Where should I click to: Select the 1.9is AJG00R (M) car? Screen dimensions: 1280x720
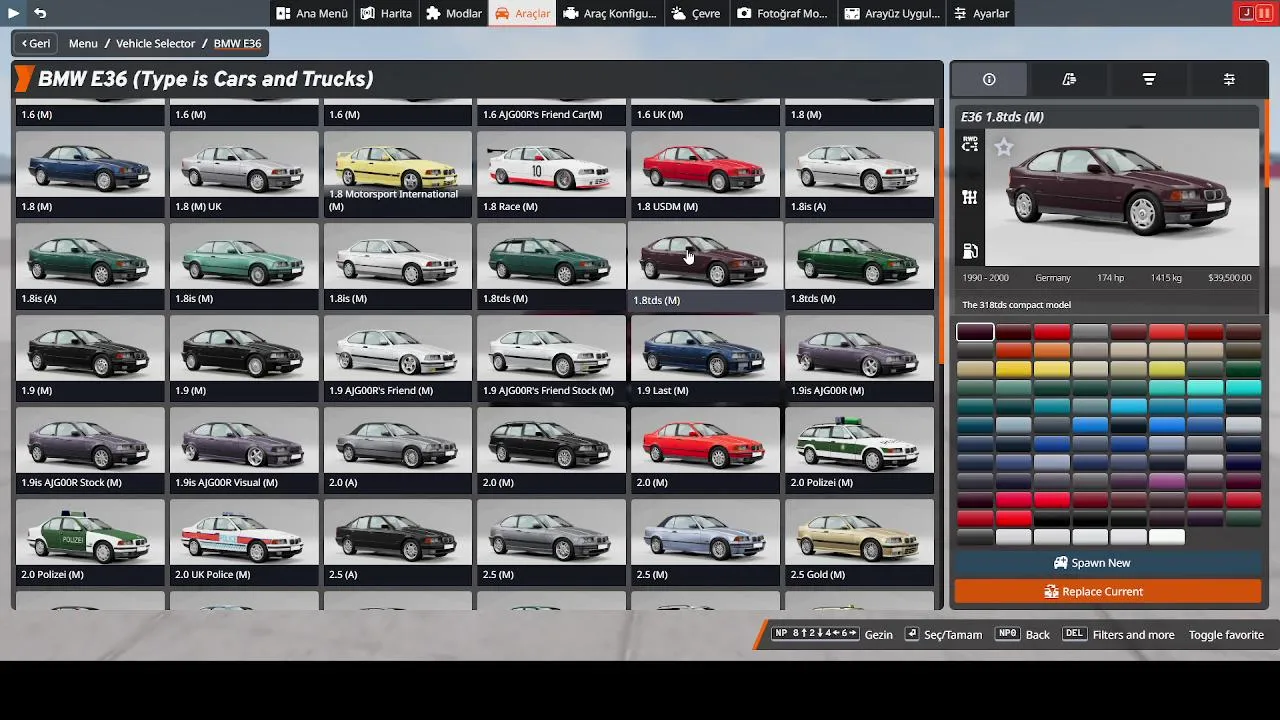click(860, 359)
